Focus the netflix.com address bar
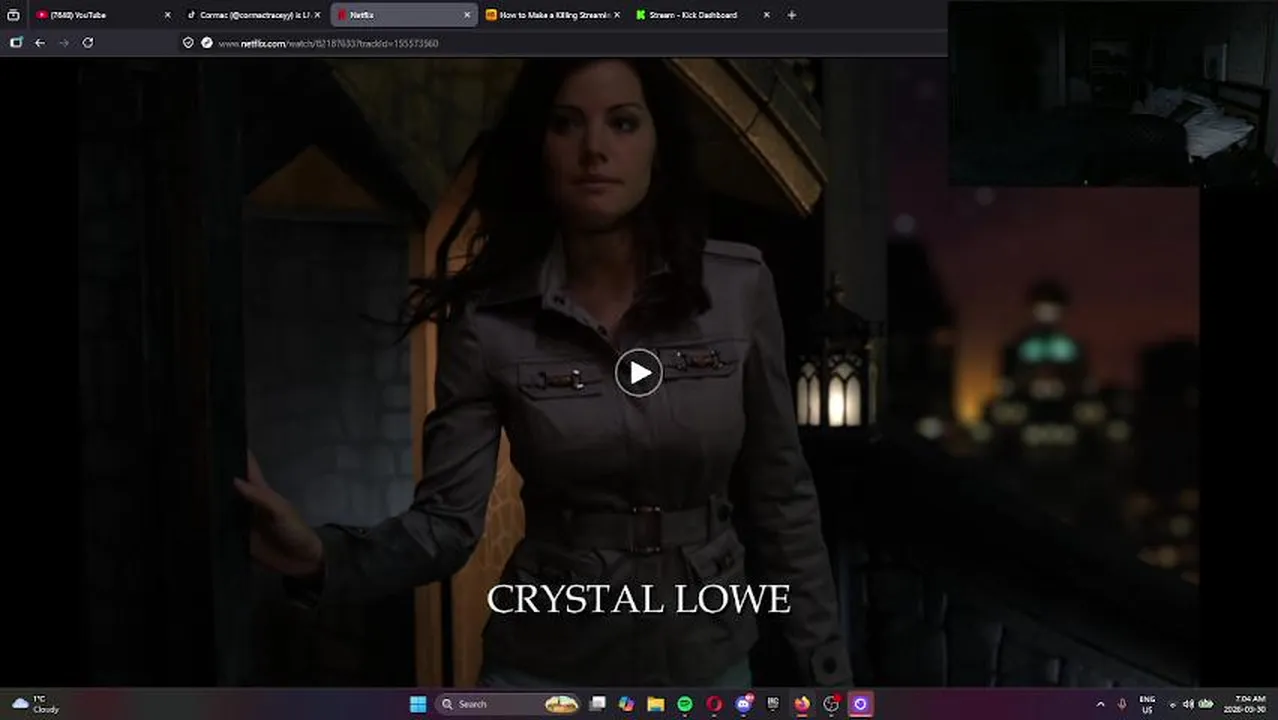Image resolution: width=1278 pixels, height=720 pixels. click(x=560, y=43)
